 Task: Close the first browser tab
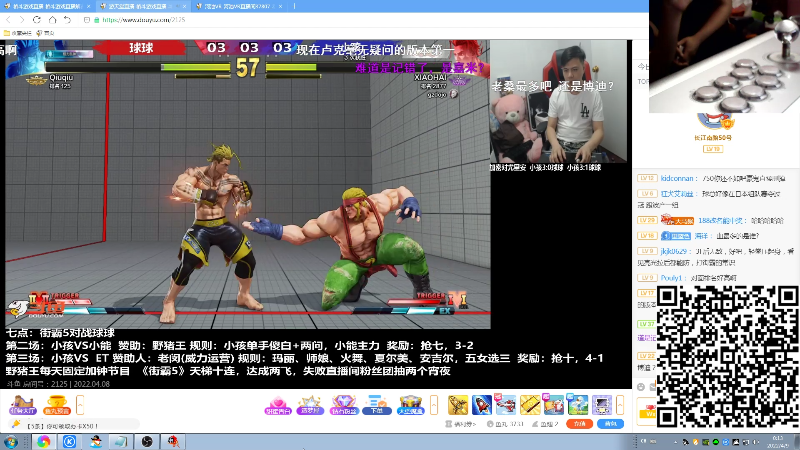coord(88,6)
